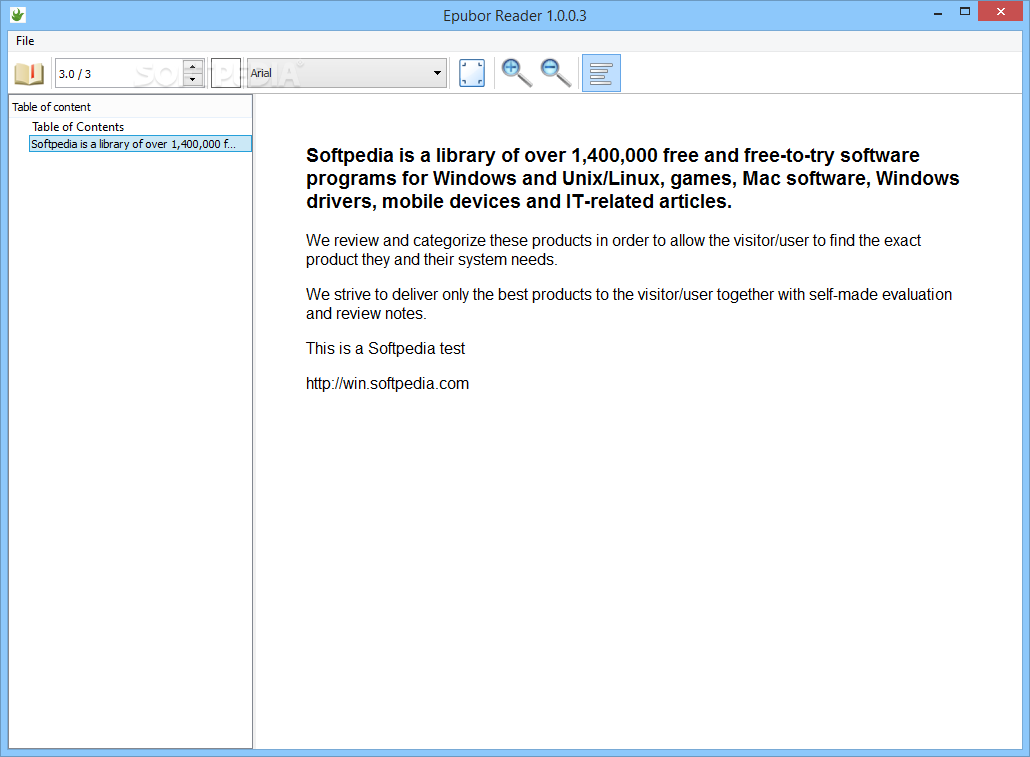Select the 'Softpedia is a library' tree entry
Image resolution: width=1030 pixels, height=757 pixels.
[x=140, y=144]
